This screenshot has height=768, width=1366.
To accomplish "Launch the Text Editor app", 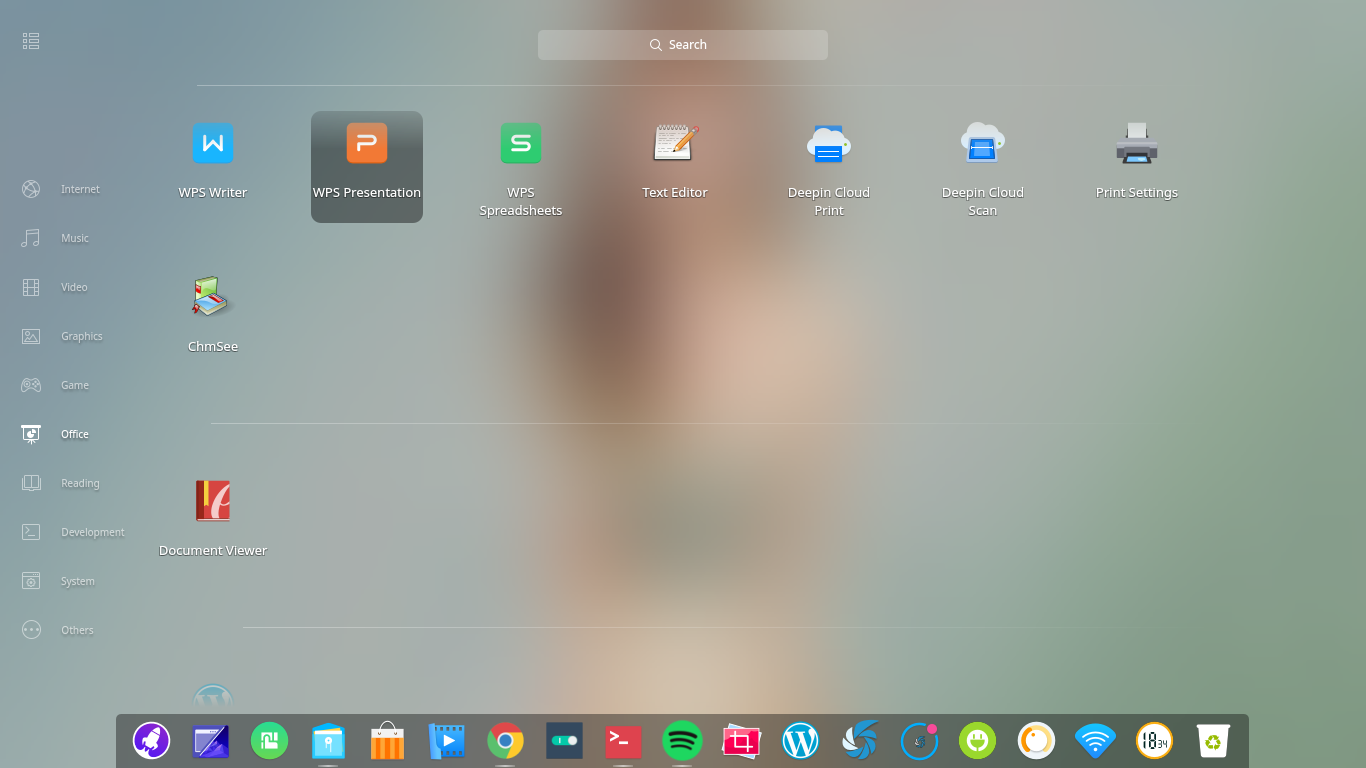I will click(675, 143).
